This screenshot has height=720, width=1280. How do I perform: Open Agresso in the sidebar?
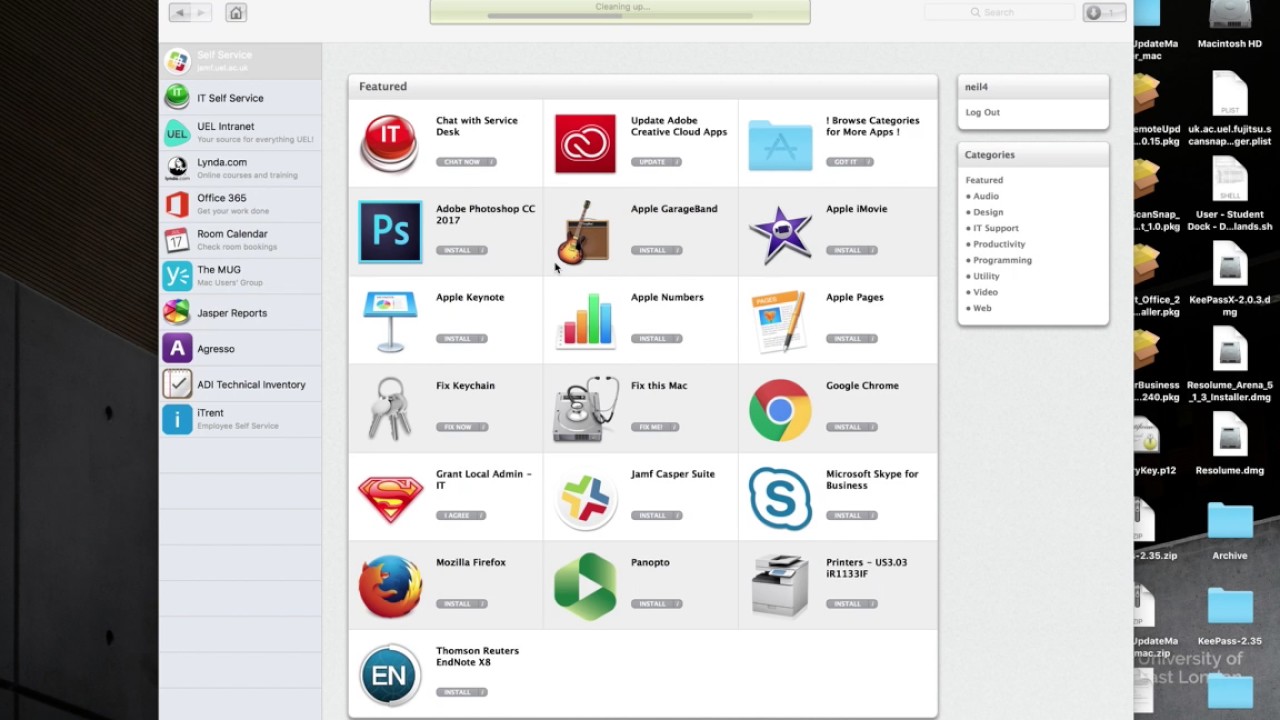pyautogui.click(x=241, y=349)
